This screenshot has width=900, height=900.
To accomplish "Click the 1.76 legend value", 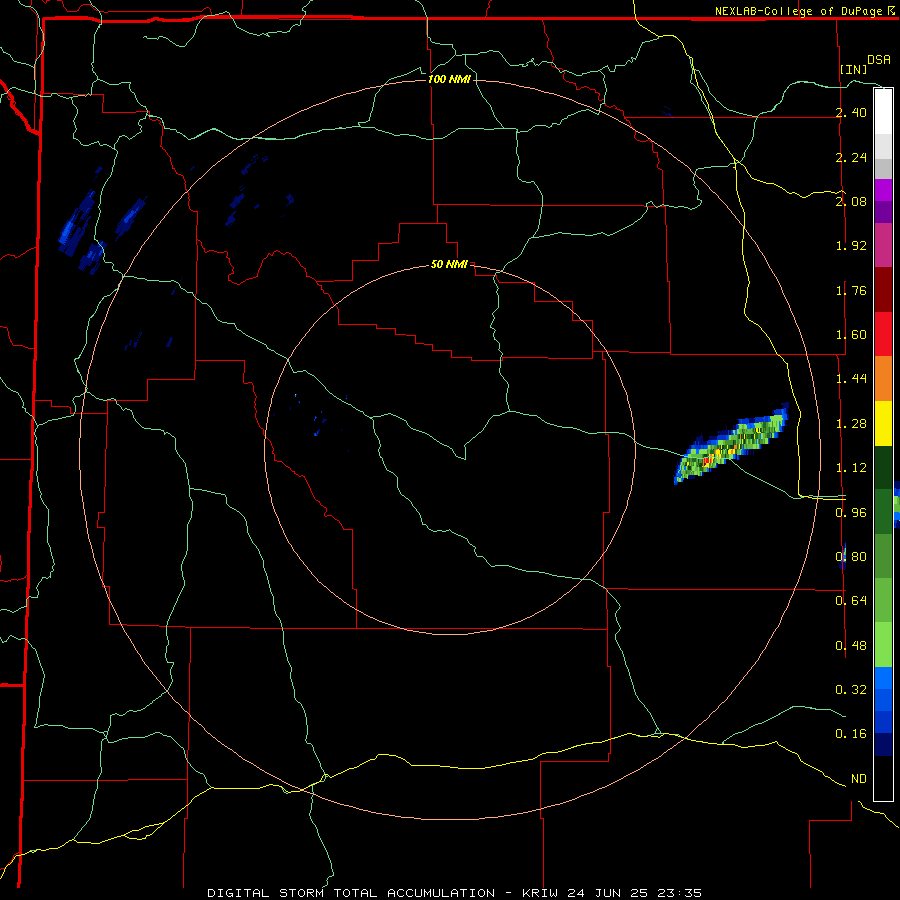I will click(x=851, y=290).
